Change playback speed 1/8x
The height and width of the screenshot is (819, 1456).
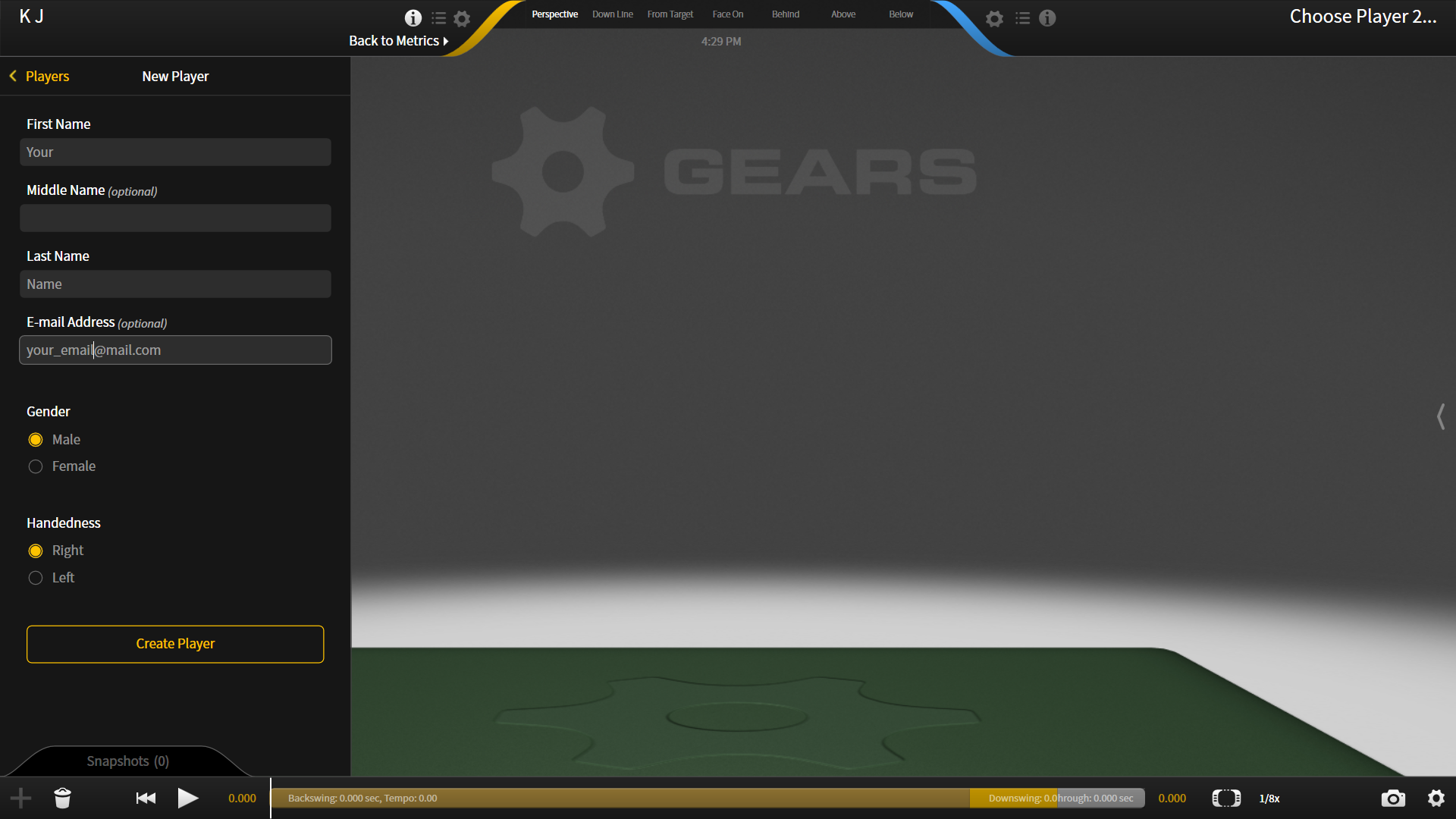click(1269, 799)
